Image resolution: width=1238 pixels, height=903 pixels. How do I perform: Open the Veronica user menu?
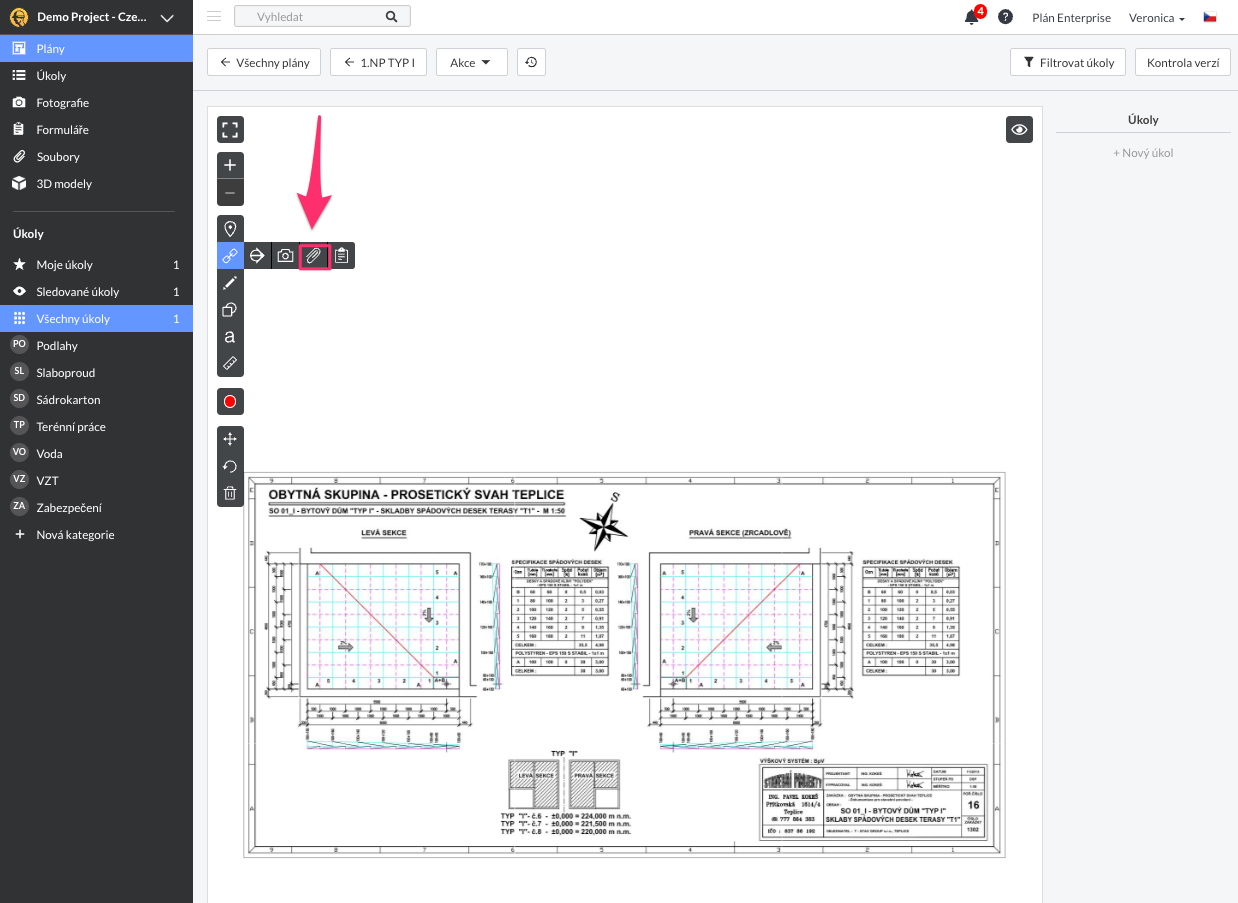(x=1156, y=18)
